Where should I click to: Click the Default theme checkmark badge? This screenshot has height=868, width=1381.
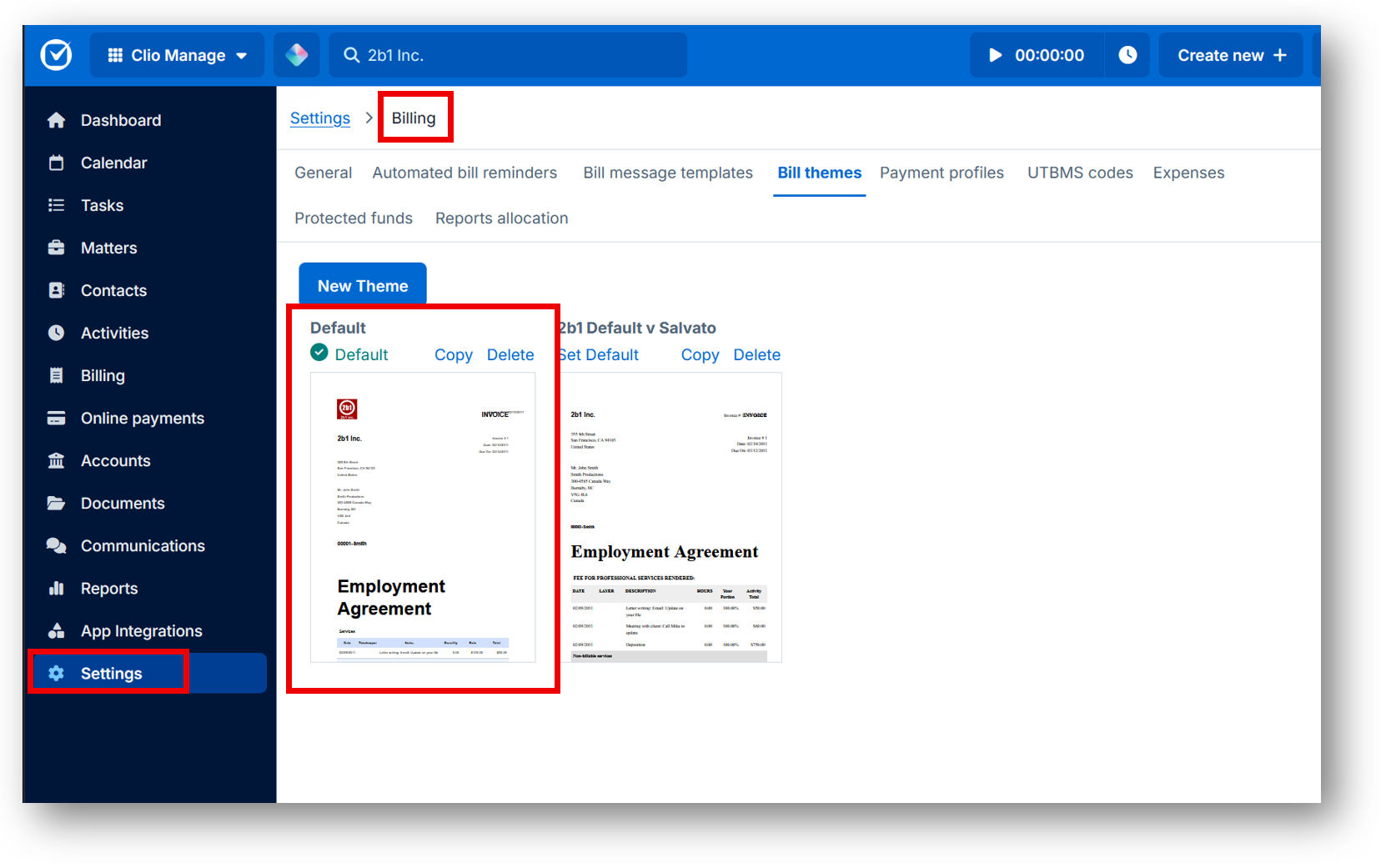(x=319, y=353)
